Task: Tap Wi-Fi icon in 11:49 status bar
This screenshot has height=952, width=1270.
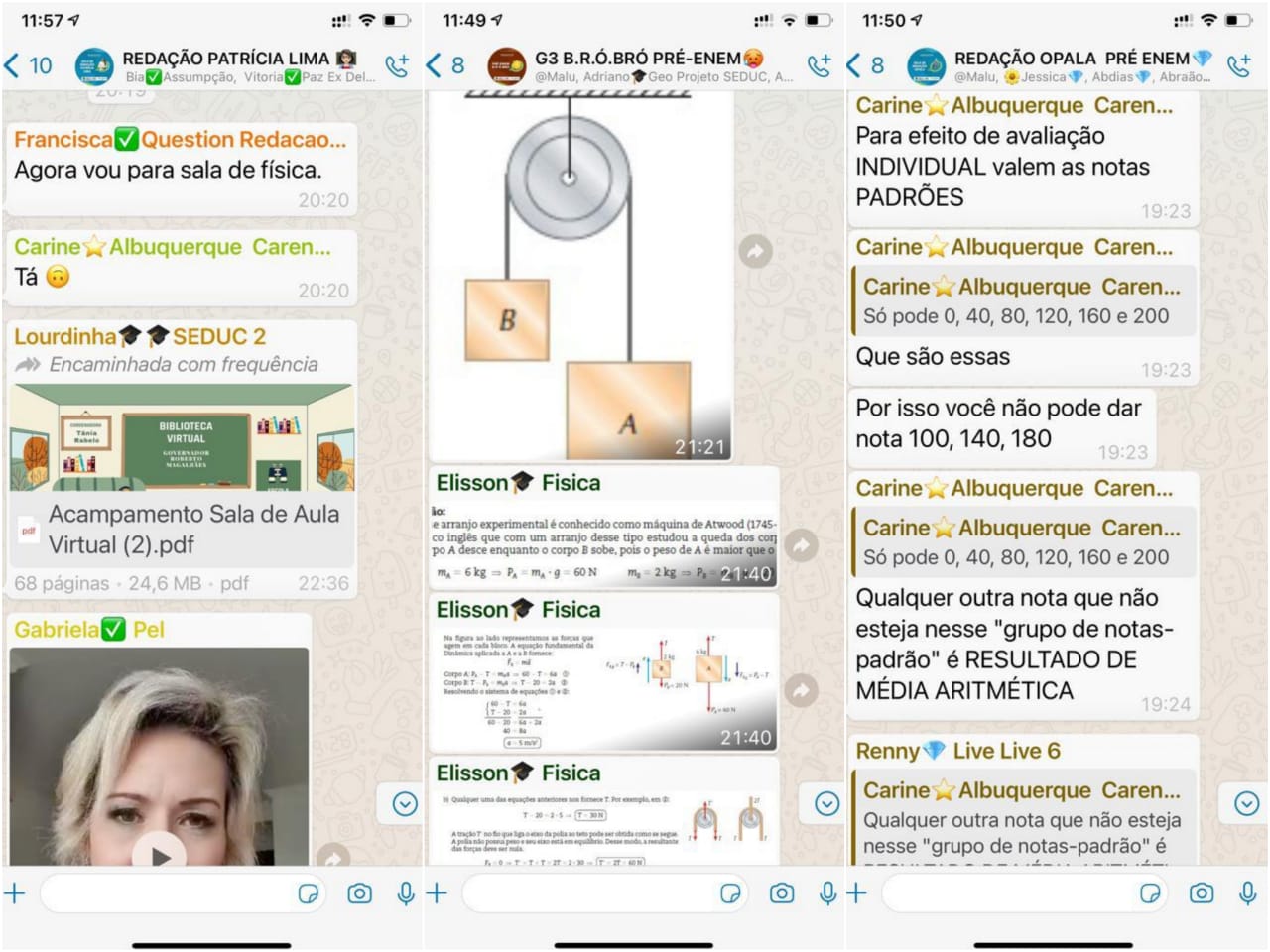Action: pyautogui.click(x=790, y=20)
